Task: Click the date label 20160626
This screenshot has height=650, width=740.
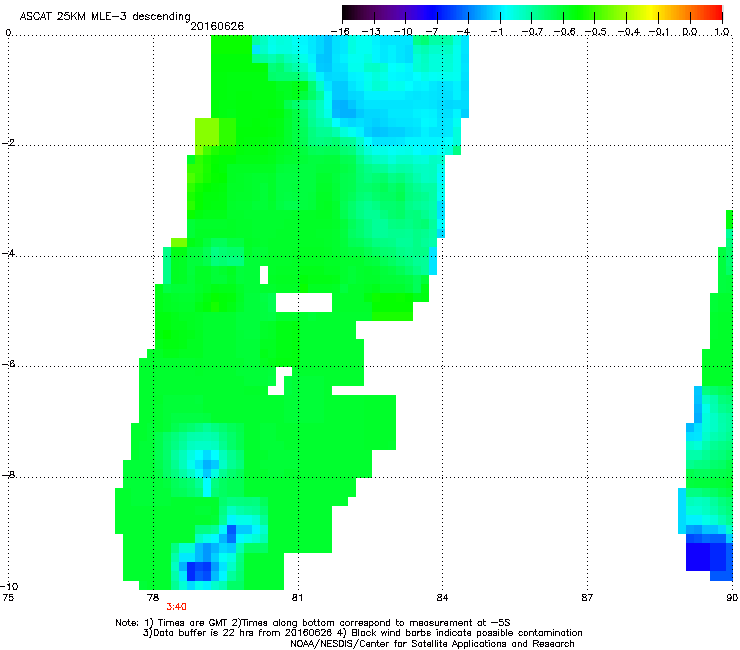Action: [x=217, y=26]
